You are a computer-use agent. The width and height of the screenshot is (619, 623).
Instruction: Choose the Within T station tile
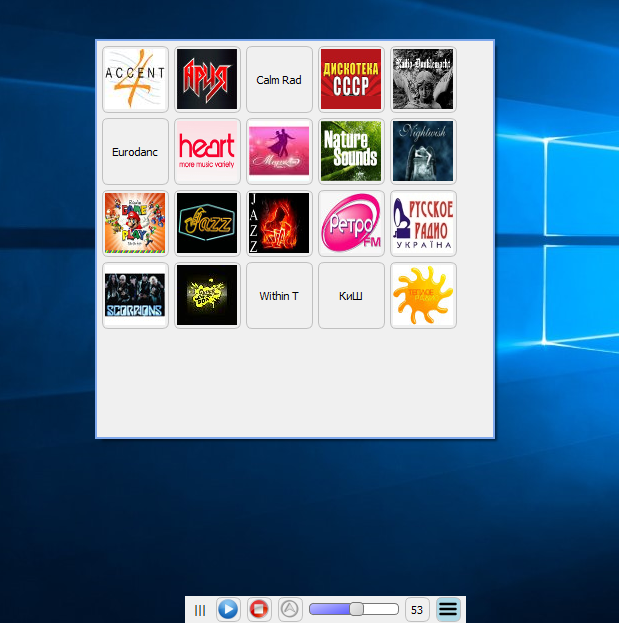click(279, 295)
